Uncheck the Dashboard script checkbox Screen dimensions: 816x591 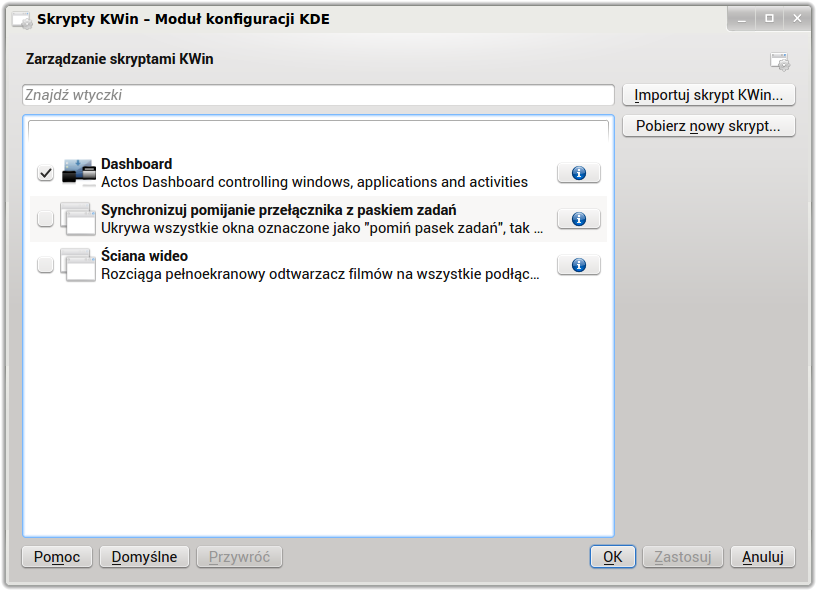45,173
